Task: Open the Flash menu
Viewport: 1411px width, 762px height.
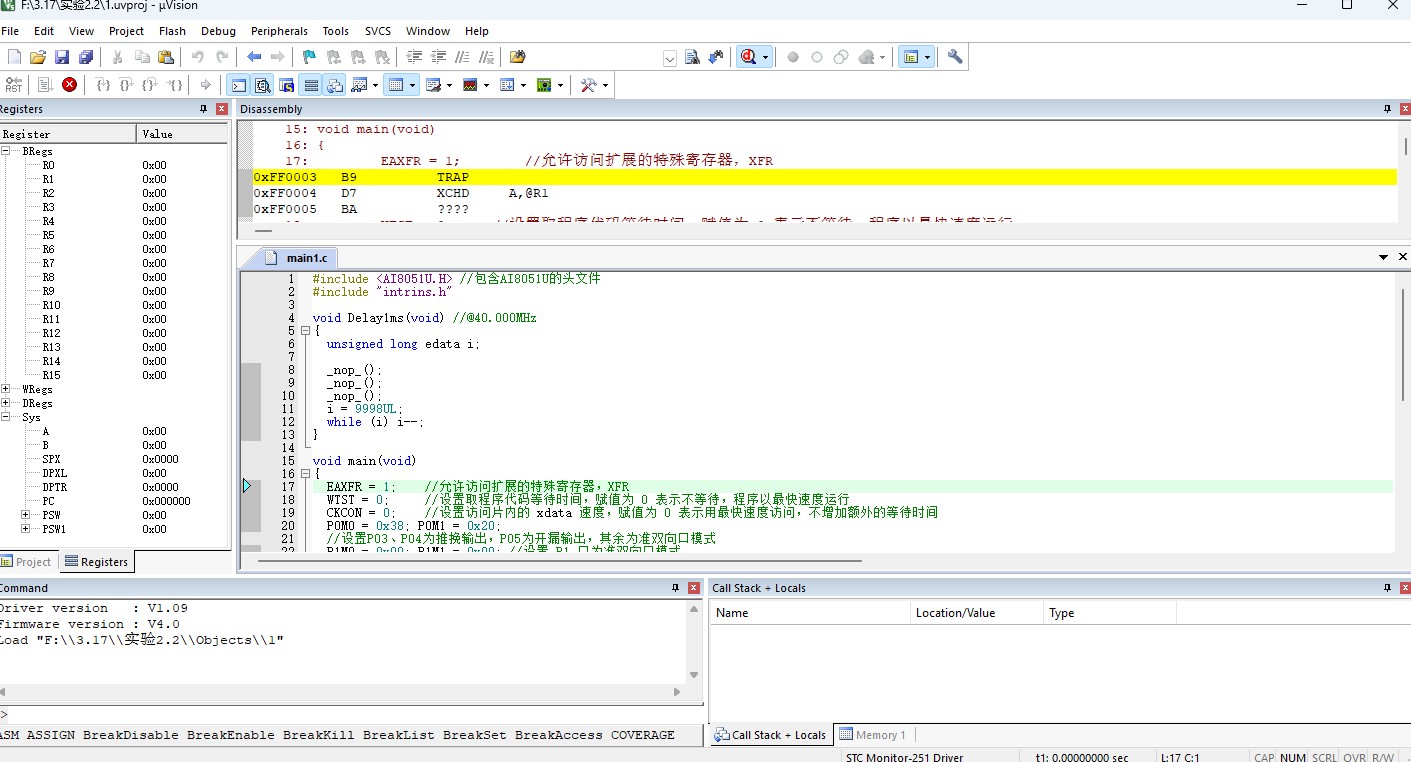Action: (x=172, y=31)
